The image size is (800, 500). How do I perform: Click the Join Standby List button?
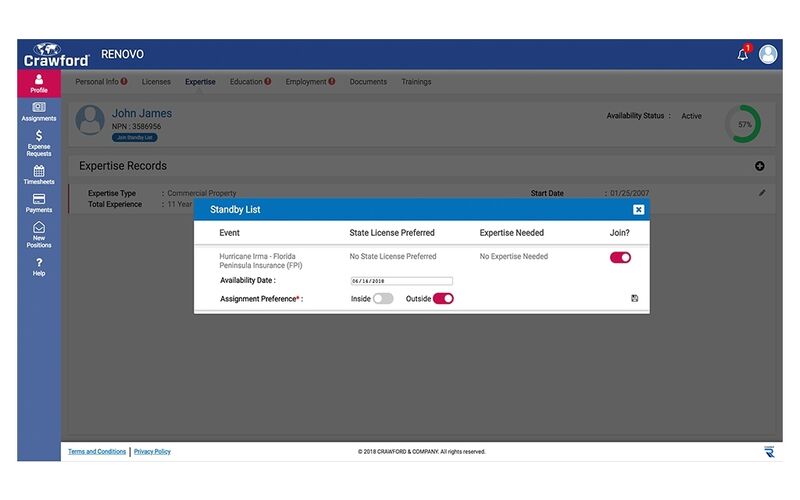tap(134, 137)
